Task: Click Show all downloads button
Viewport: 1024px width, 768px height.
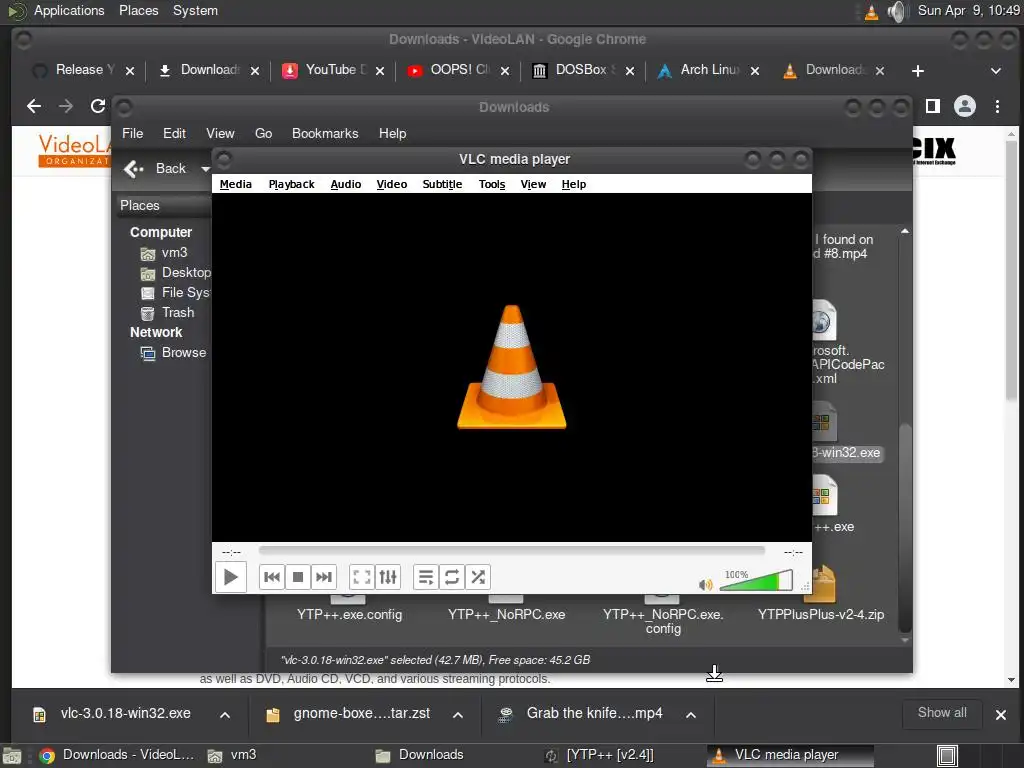Action: tap(942, 713)
